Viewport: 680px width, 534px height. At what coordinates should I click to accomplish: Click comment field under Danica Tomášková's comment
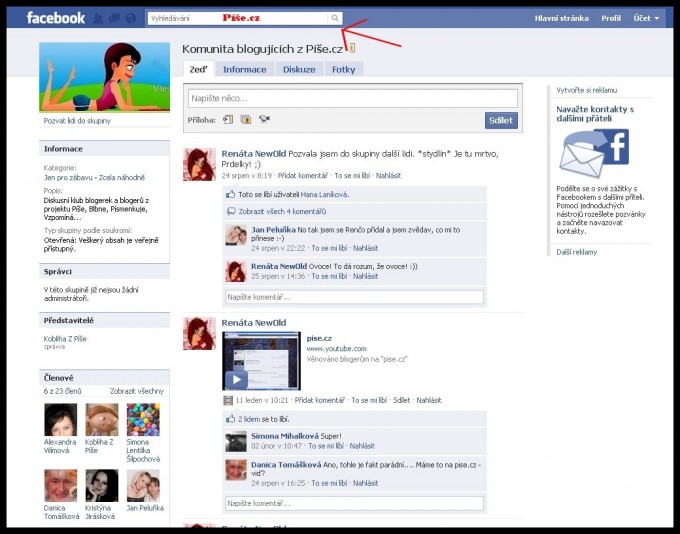coord(354,503)
